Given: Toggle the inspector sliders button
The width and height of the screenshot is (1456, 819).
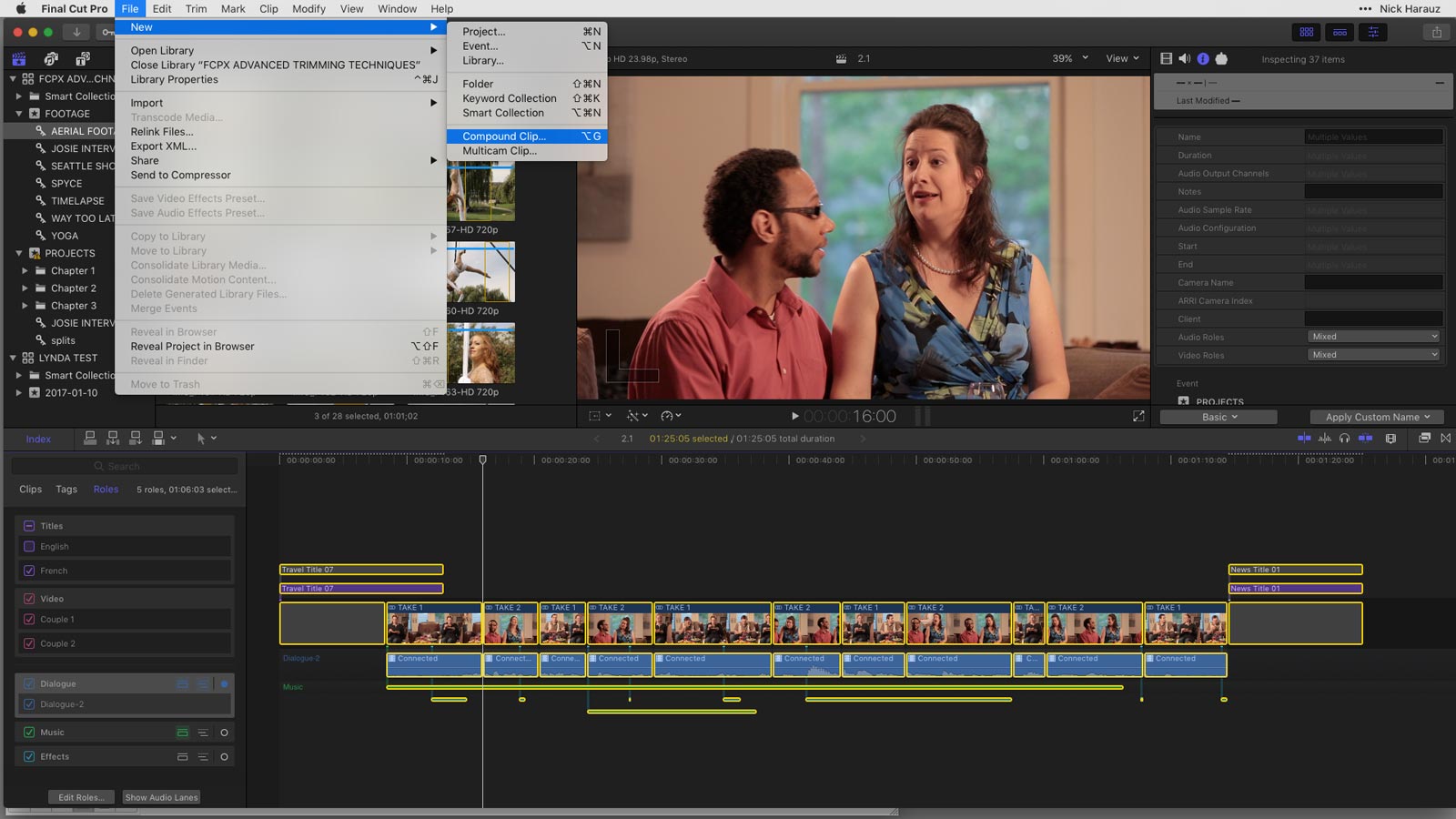Looking at the screenshot, I should [1372, 32].
